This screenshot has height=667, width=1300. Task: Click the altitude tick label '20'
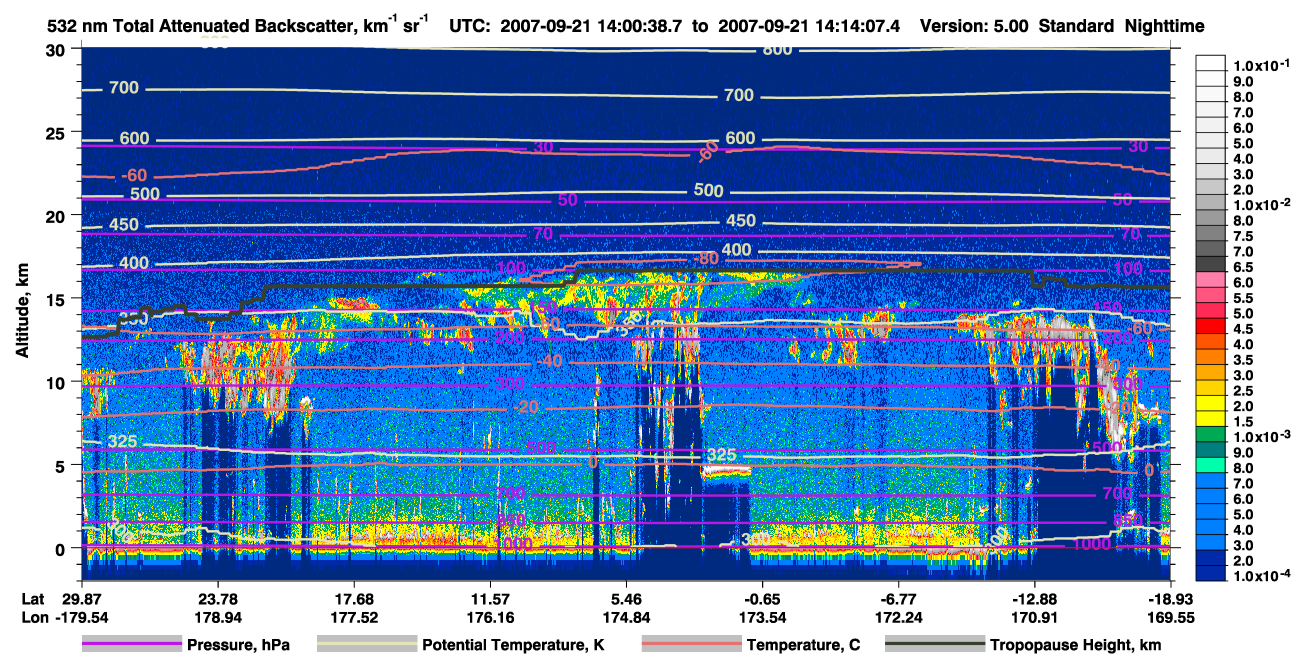pos(57,216)
